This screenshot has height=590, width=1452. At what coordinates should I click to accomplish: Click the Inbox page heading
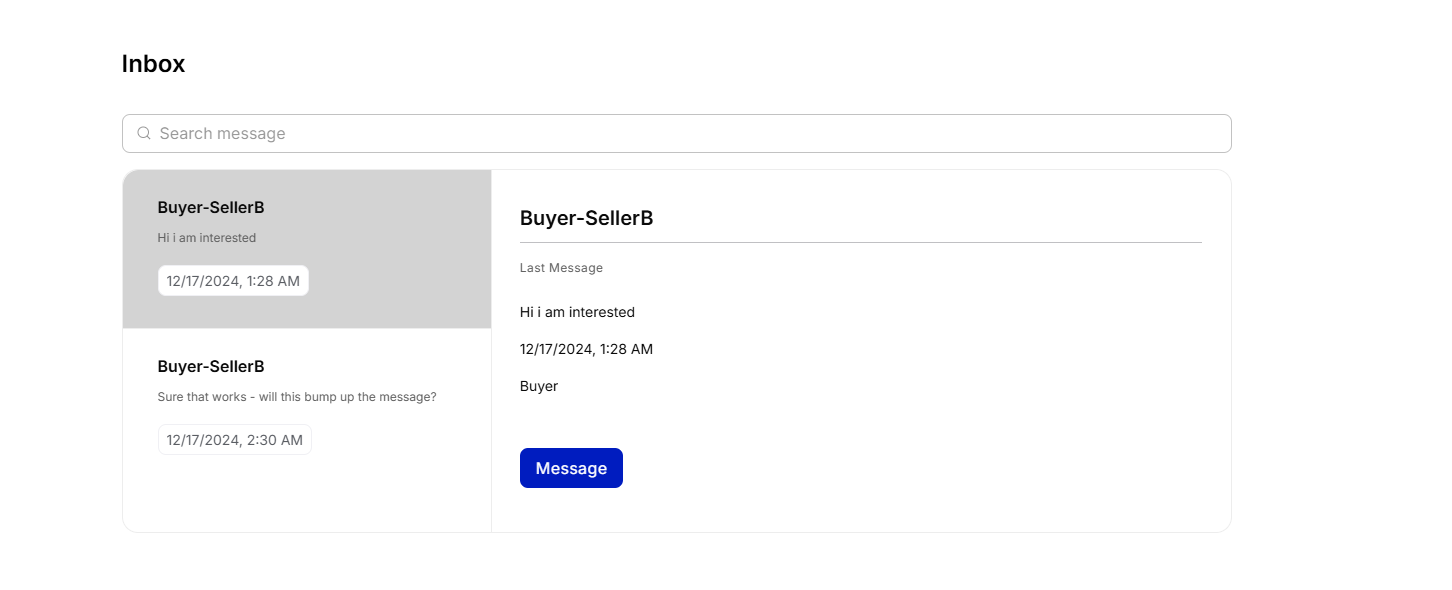click(x=153, y=64)
